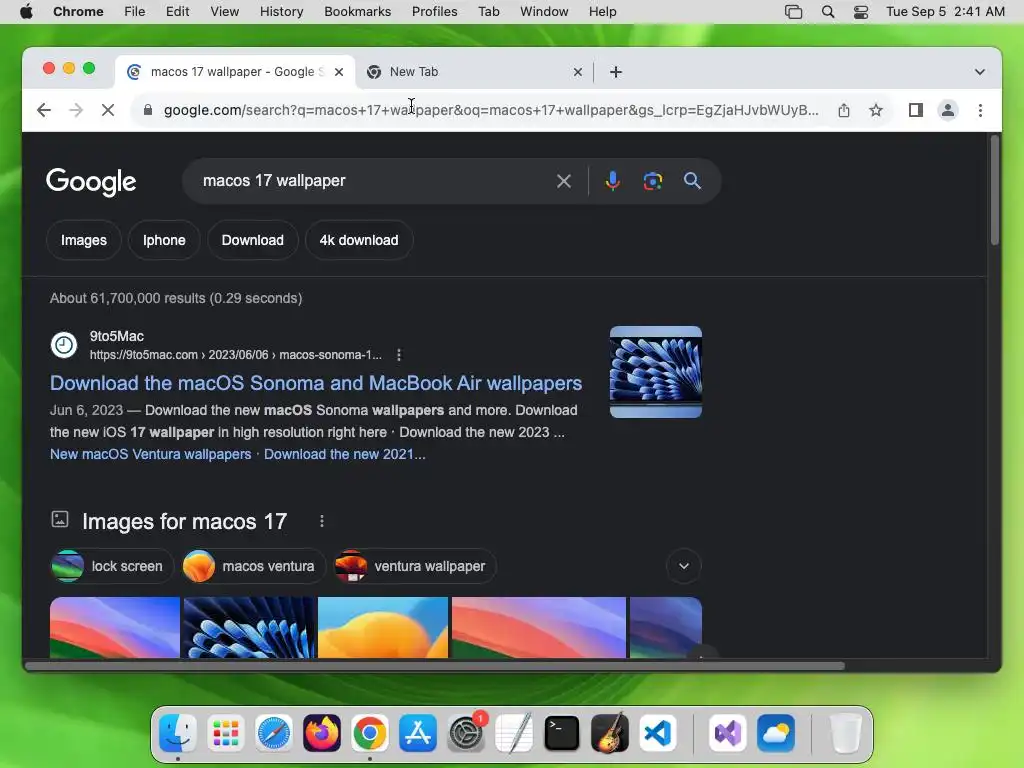This screenshot has height=768, width=1024.
Task: Filter results by Images chip
Action: pyautogui.click(x=84, y=240)
